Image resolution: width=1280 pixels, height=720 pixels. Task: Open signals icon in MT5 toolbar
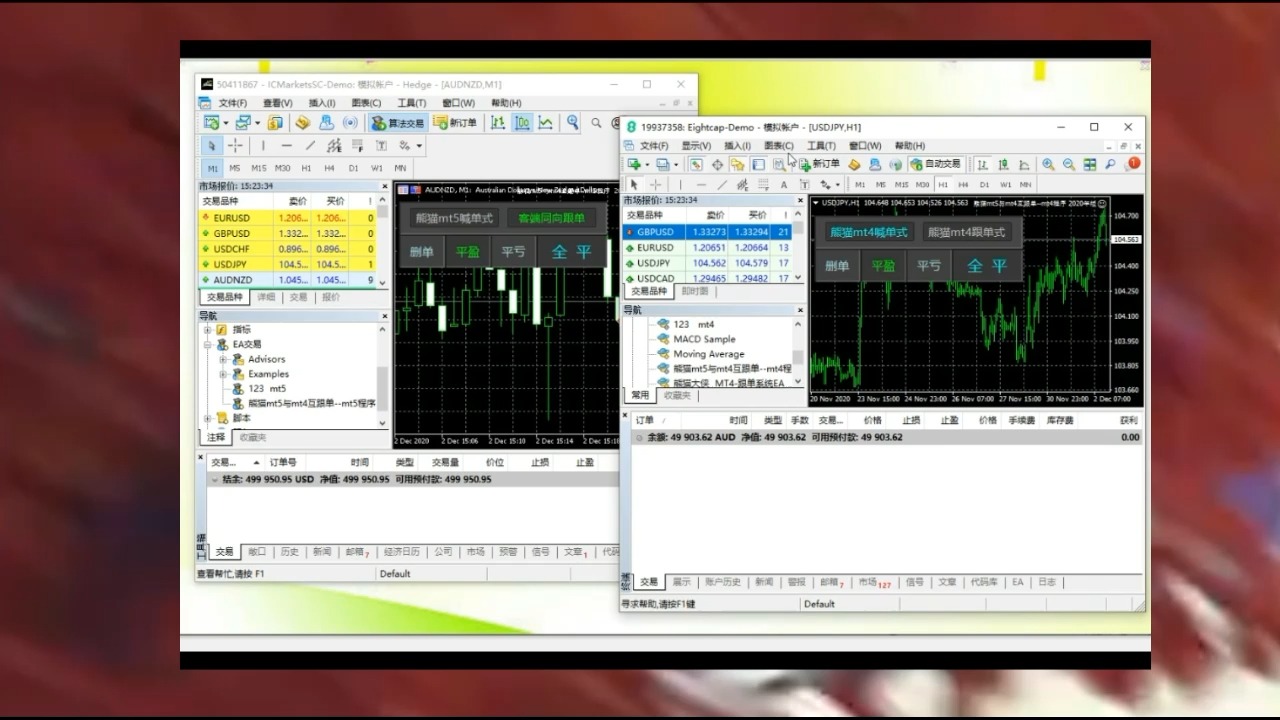(x=349, y=123)
